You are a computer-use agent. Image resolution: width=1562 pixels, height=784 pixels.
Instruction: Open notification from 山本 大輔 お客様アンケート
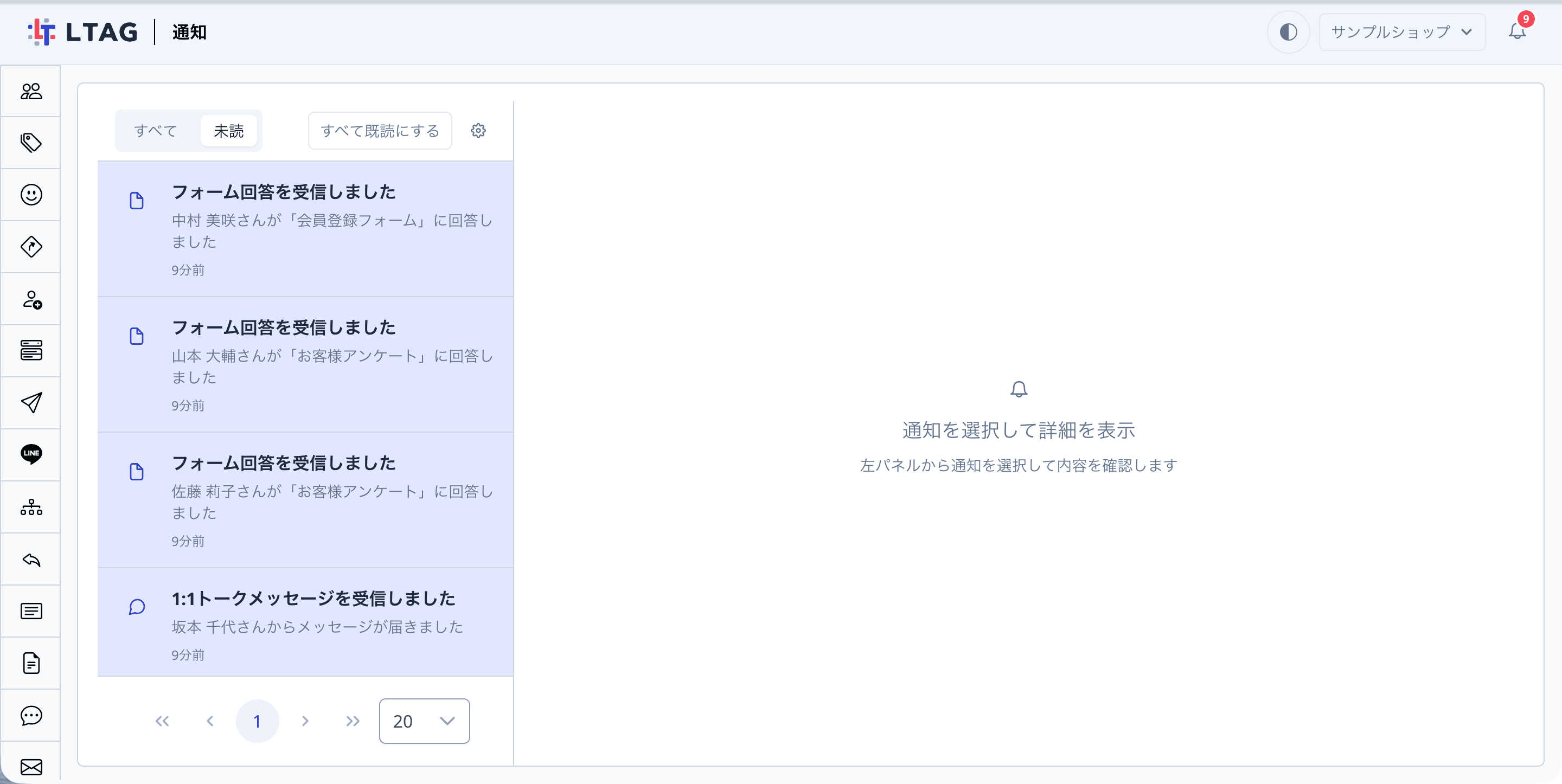click(305, 364)
